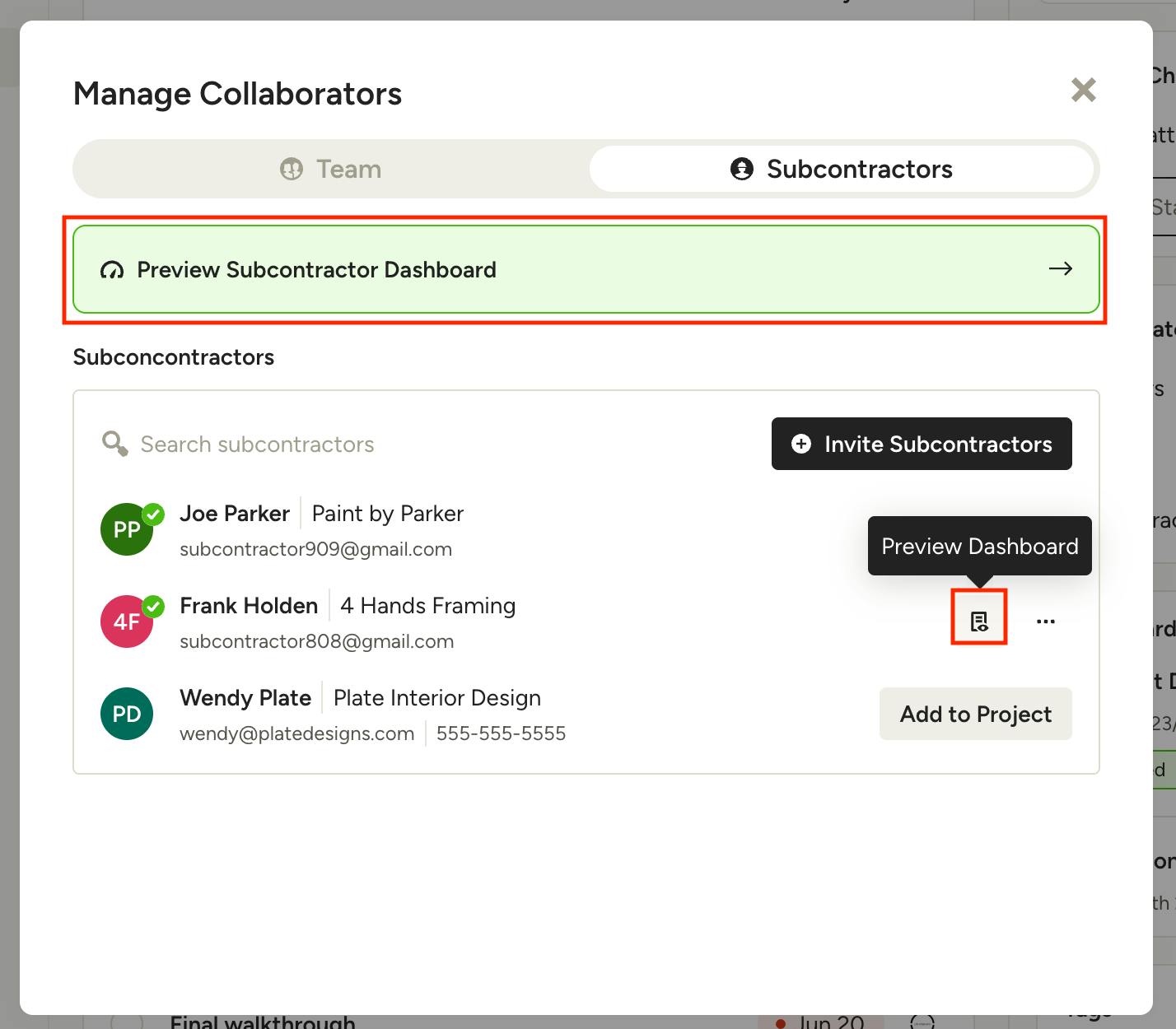
Task: Click the gauge icon in the preview banner
Action: tap(112, 270)
